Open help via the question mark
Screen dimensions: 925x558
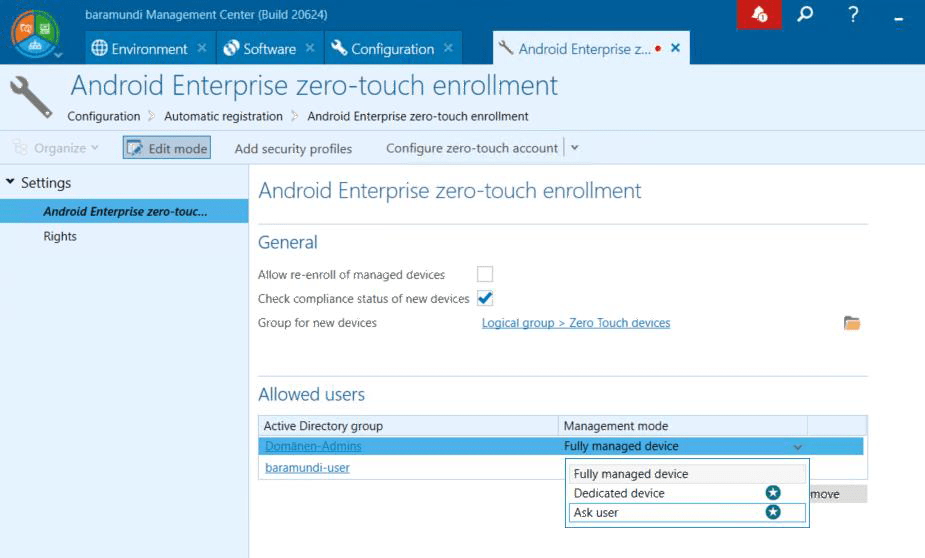852,14
